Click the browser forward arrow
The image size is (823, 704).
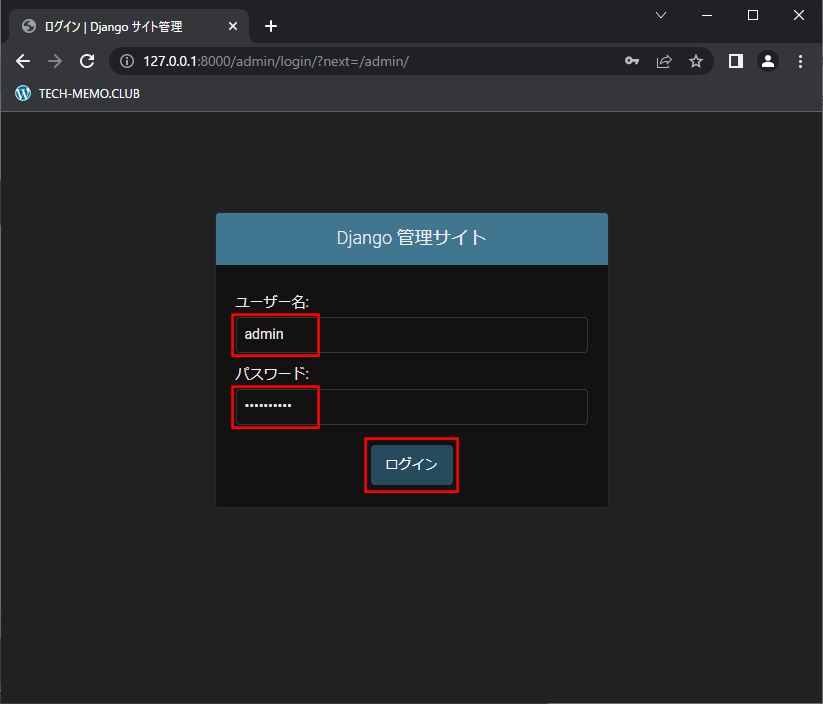55,61
